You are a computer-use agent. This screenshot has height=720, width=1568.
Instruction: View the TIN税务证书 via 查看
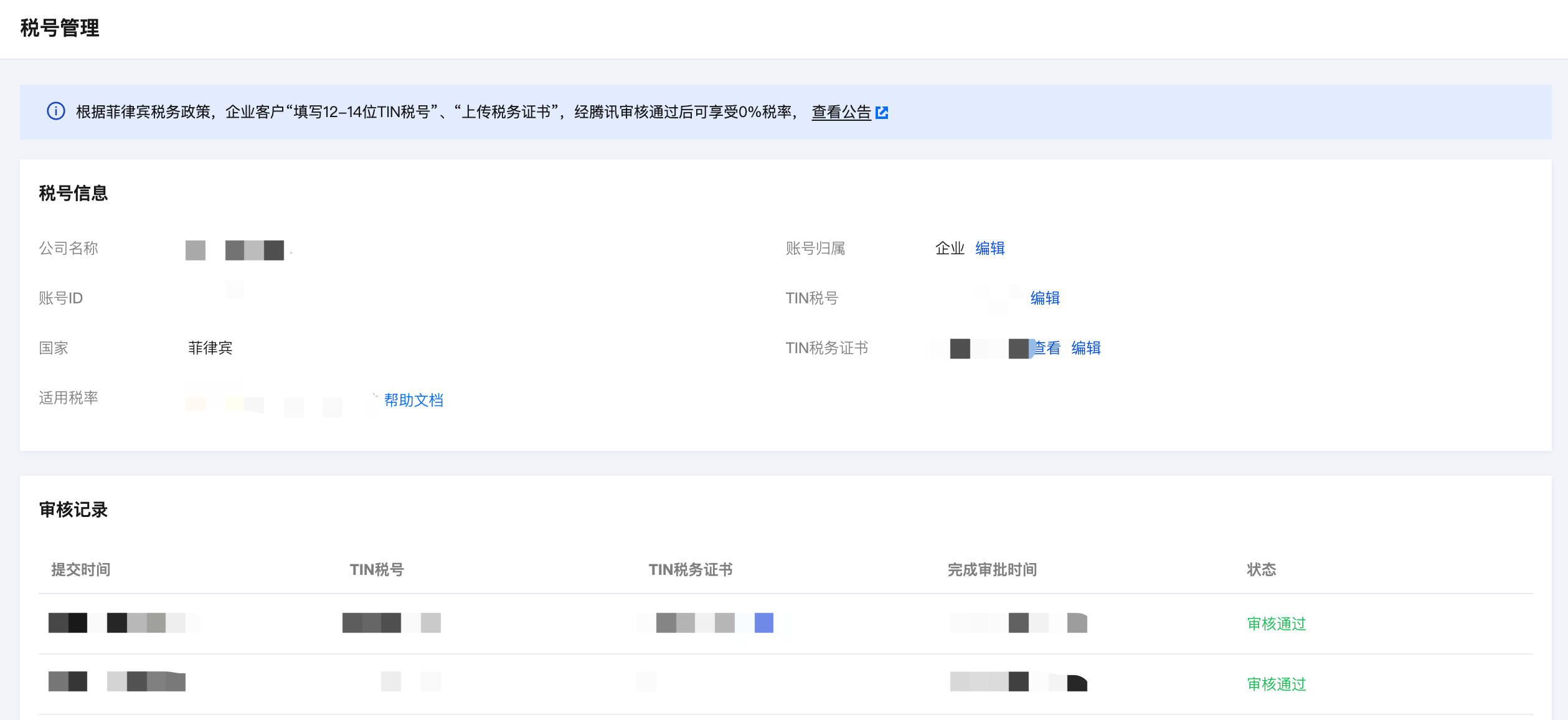point(1047,348)
